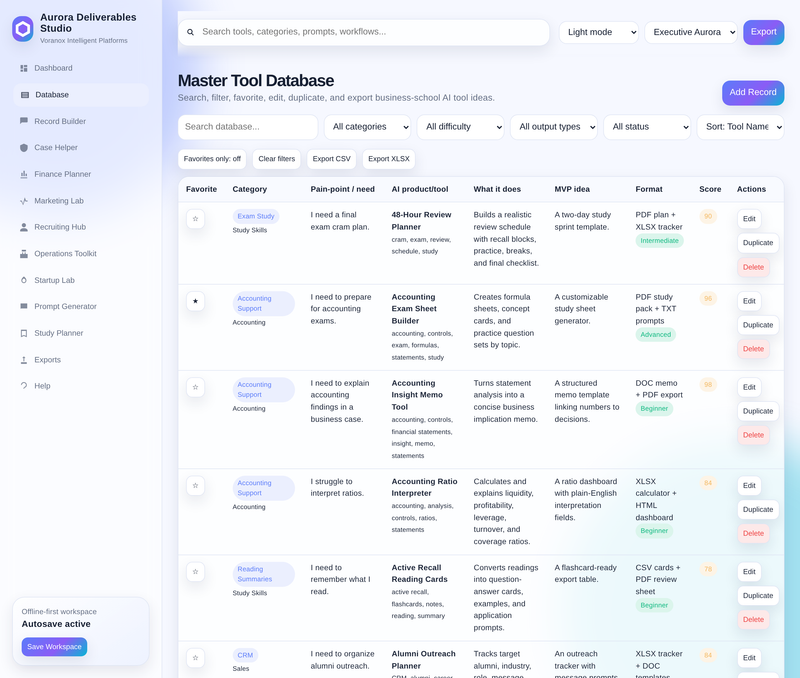Screen dimensions: 800x678
Task: Duplicate the Active Recall Reading Cards record
Action: pyautogui.click(x=758, y=596)
